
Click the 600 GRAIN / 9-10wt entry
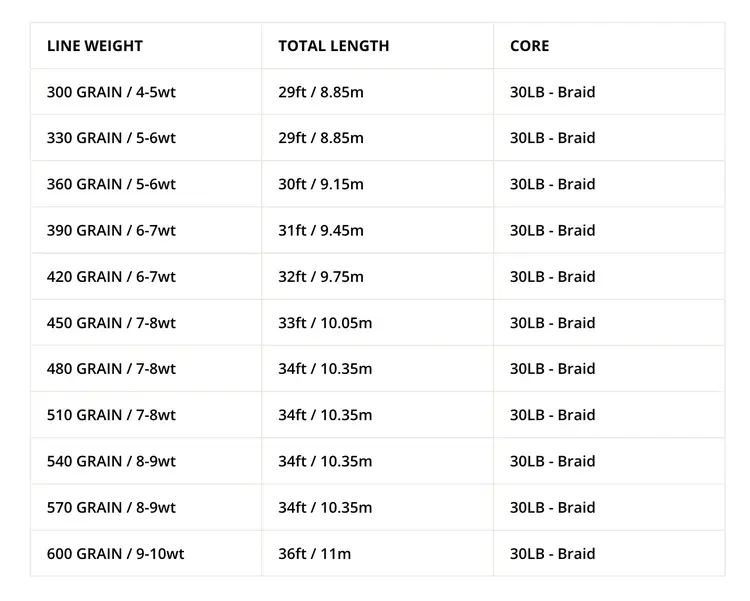[116, 554]
